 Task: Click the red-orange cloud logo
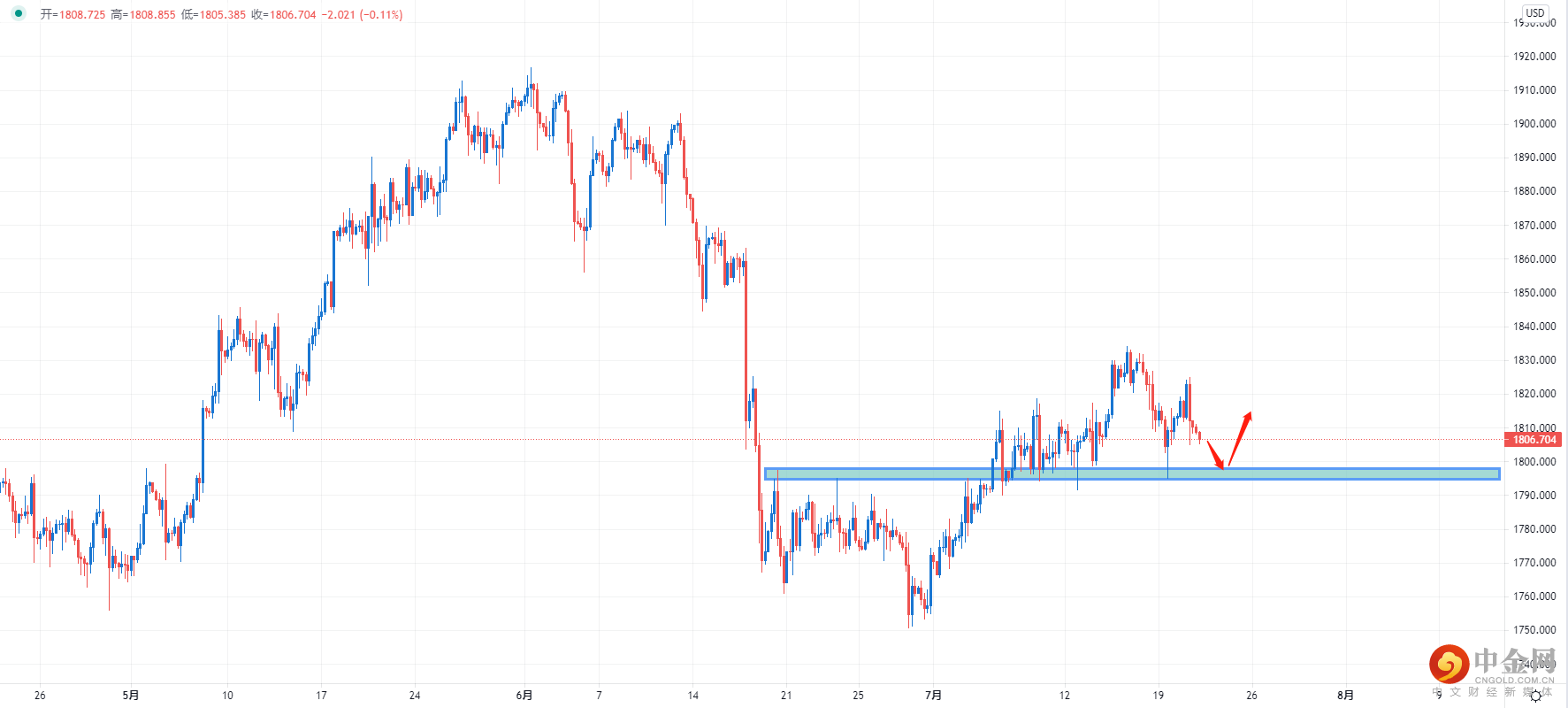[1449, 664]
